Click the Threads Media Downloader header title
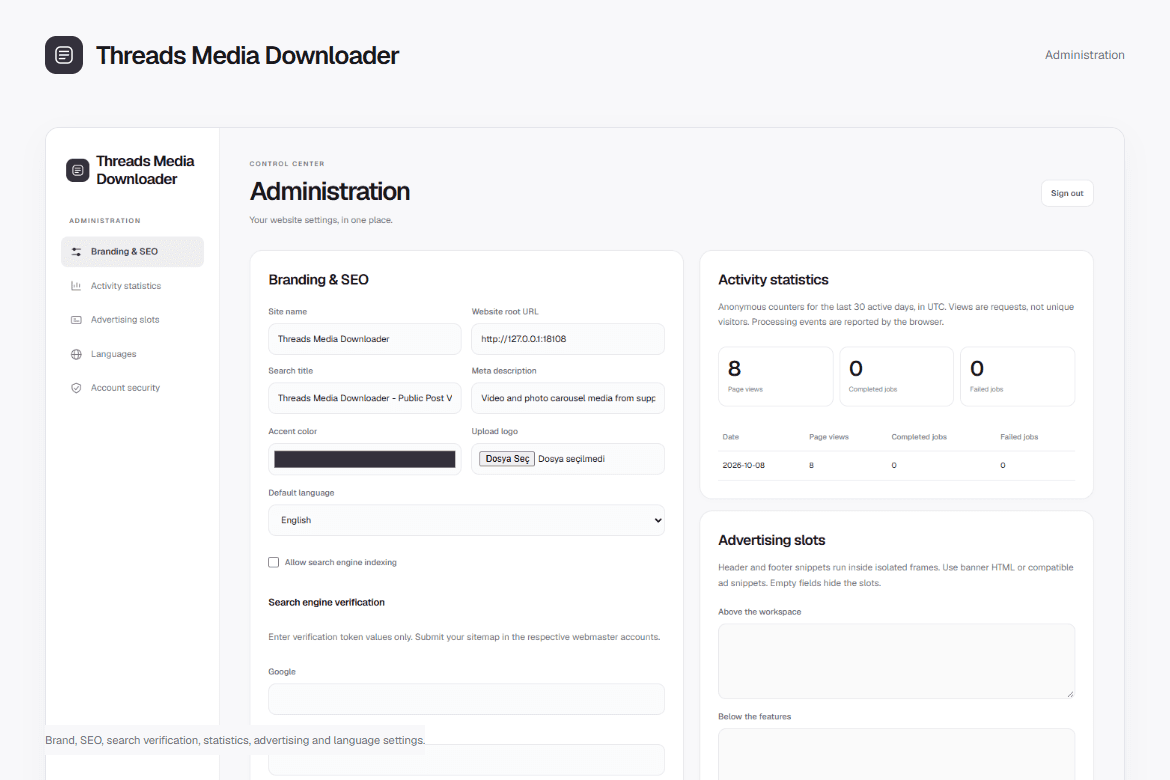The width and height of the screenshot is (1170, 780). pyautogui.click(x=248, y=55)
